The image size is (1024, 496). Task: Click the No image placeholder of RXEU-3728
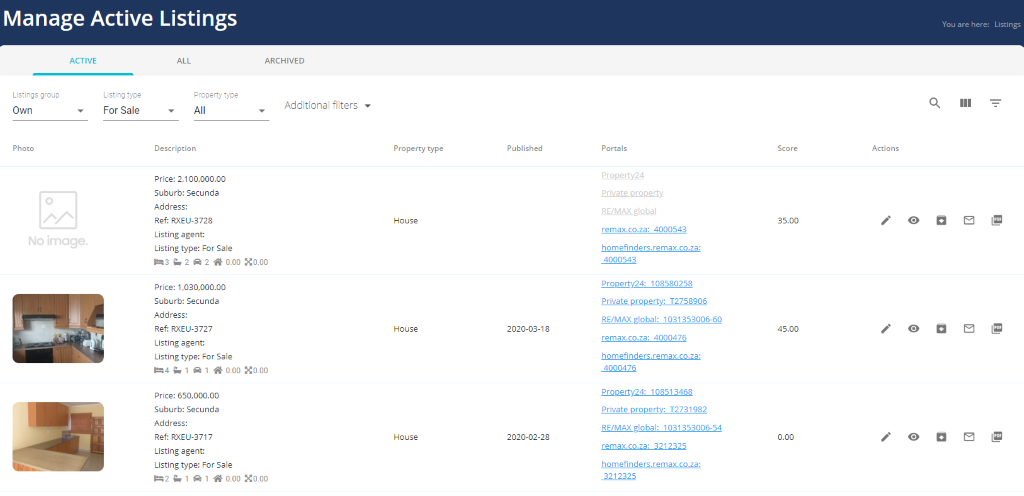[58, 220]
